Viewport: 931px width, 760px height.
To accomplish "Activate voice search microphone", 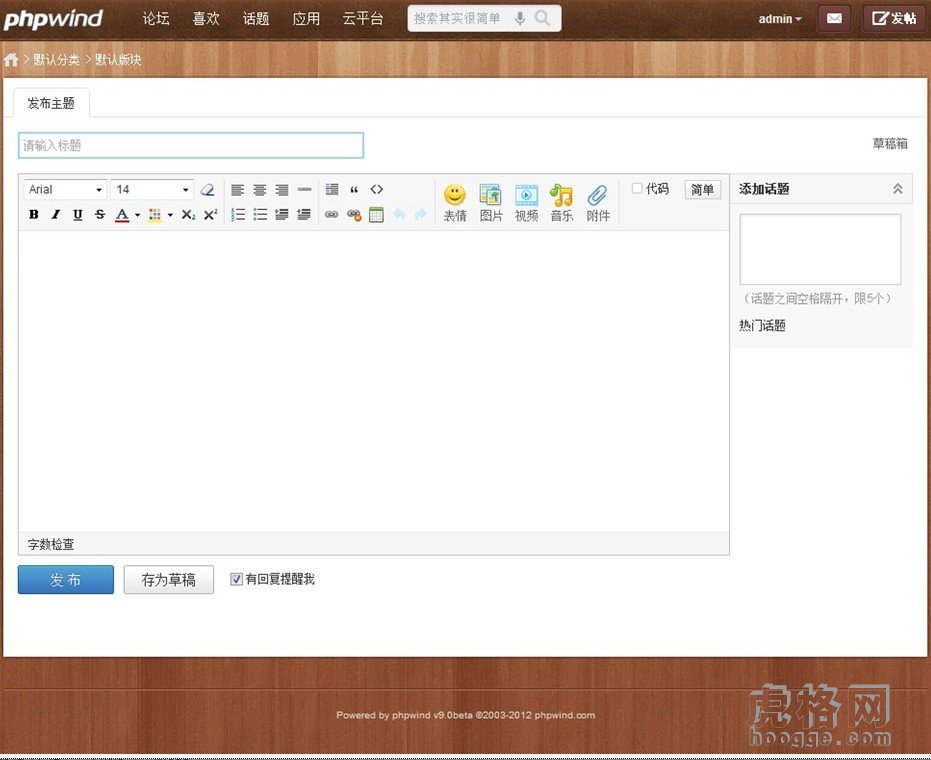I will point(520,18).
